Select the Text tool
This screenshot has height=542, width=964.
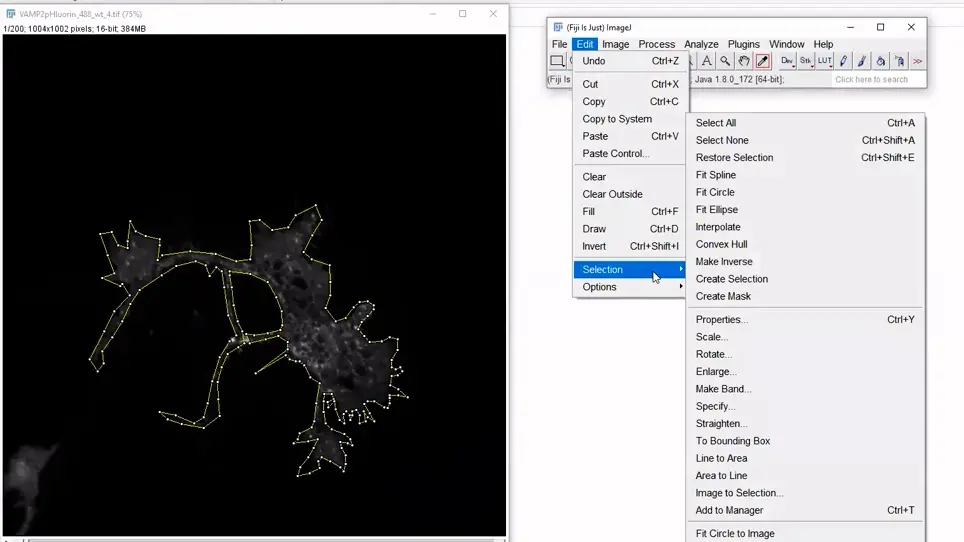tap(706, 61)
